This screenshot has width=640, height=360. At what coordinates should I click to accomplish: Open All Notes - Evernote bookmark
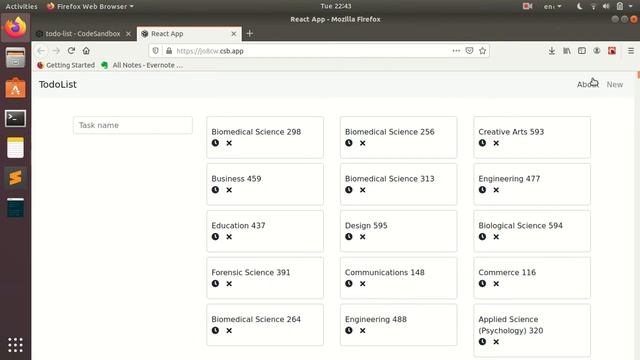click(142, 65)
